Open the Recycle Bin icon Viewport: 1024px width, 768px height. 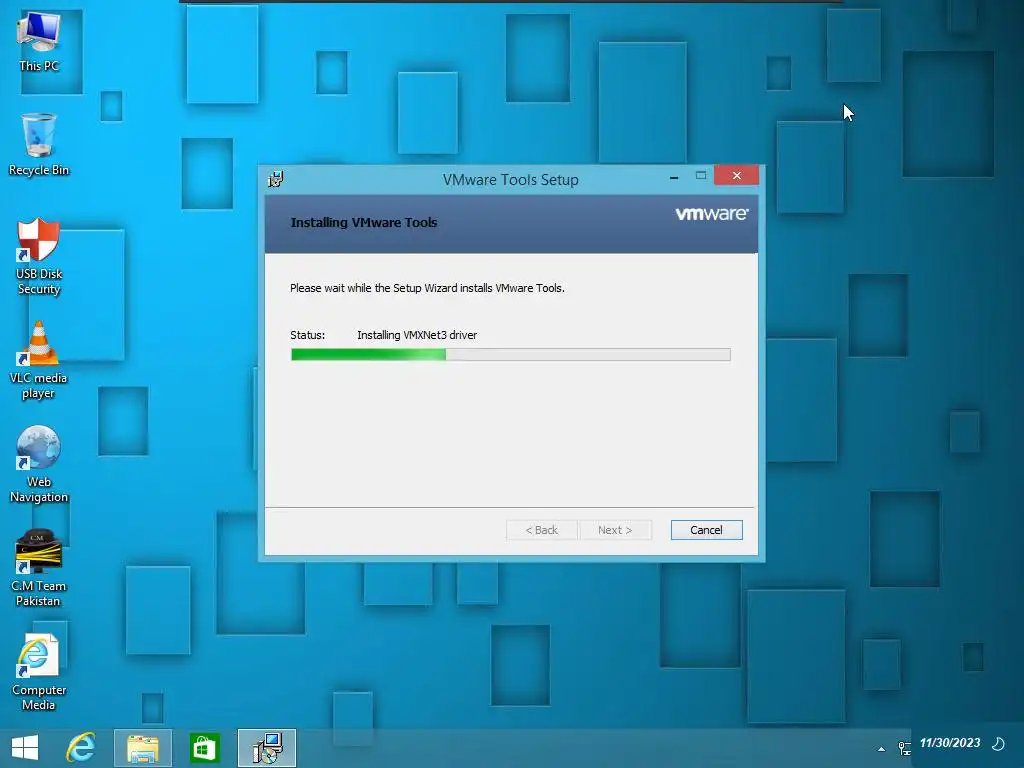[39, 145]
